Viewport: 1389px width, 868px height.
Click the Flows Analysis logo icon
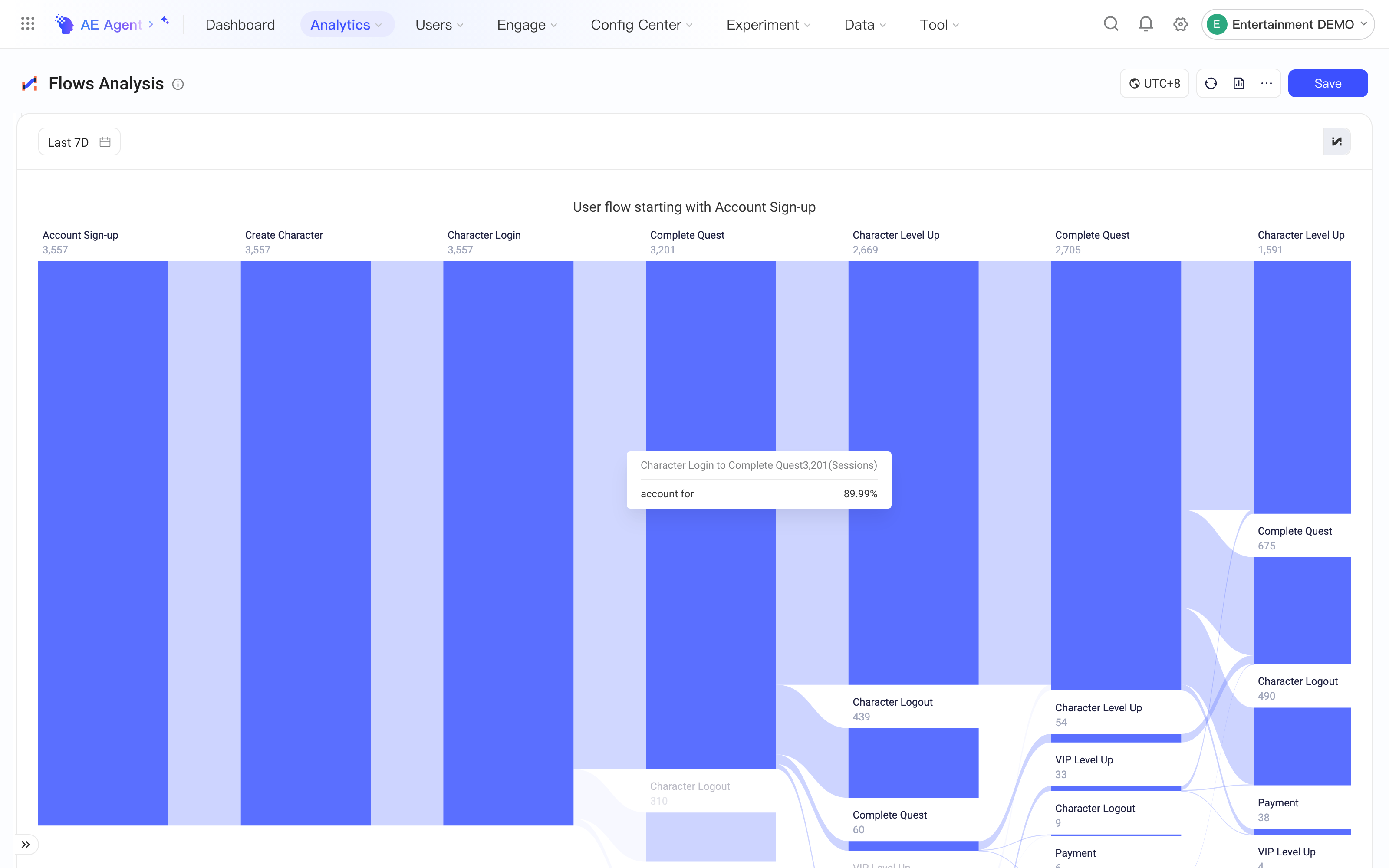(x=30, y=84)
